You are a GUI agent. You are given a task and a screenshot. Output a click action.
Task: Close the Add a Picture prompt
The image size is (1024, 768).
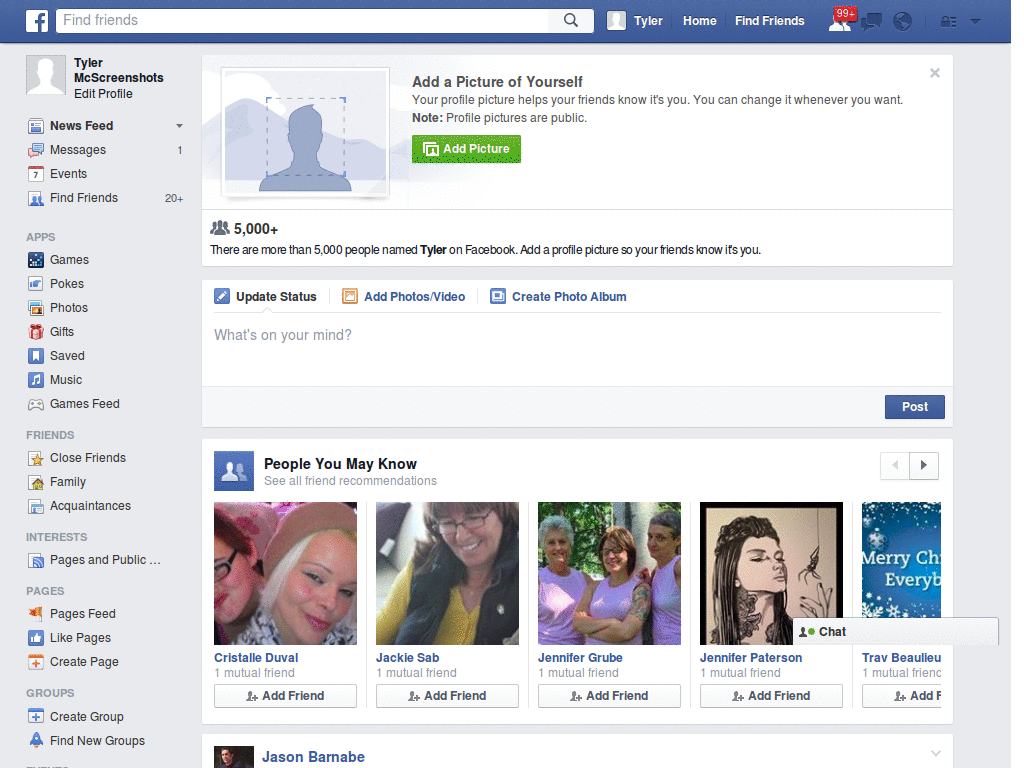coord(935,73)
